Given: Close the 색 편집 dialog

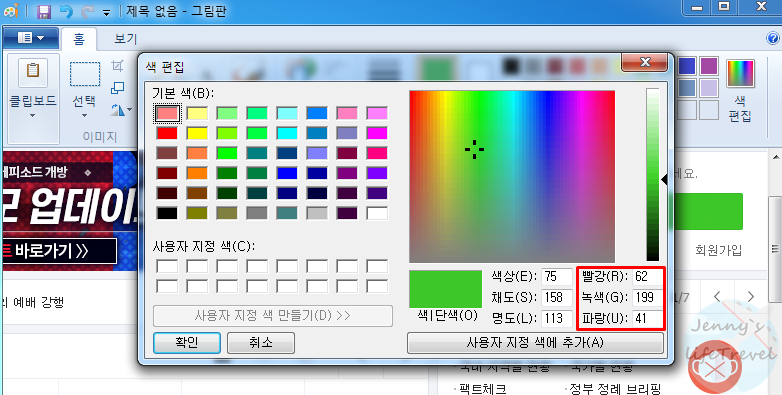Looking at the screenshot, I should point(645,62).
